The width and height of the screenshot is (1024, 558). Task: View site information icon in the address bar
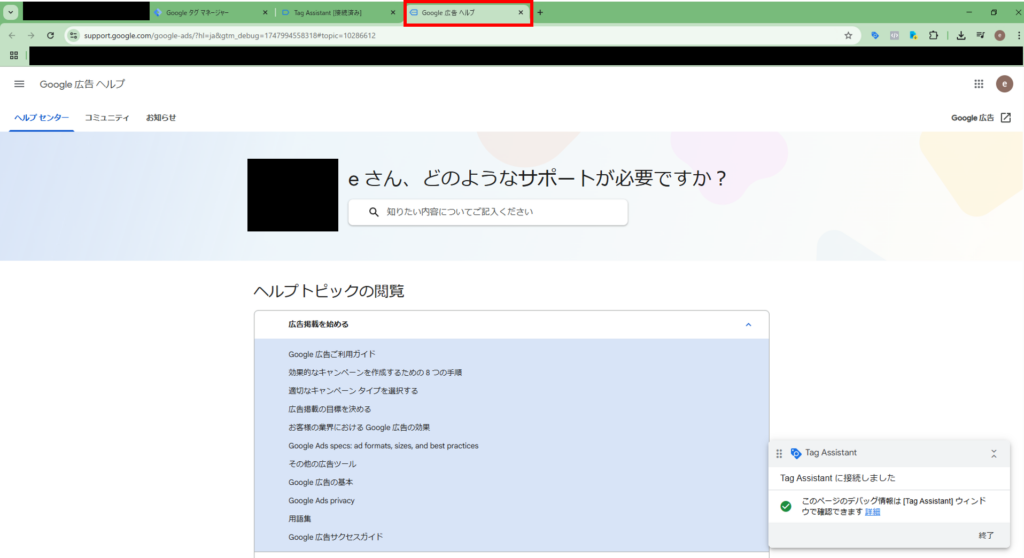pyautogui.click(x=73, y=35)
